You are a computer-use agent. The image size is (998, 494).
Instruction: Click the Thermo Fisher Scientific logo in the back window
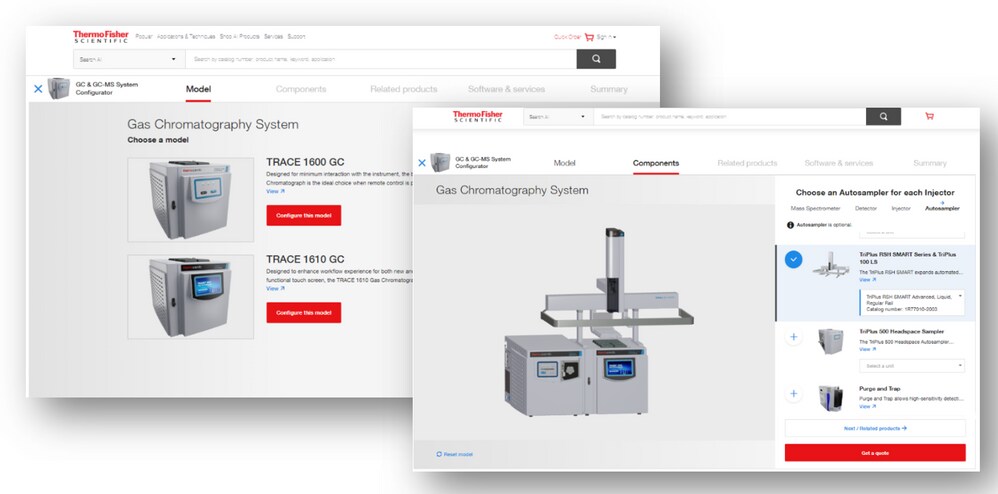[97, 37]
